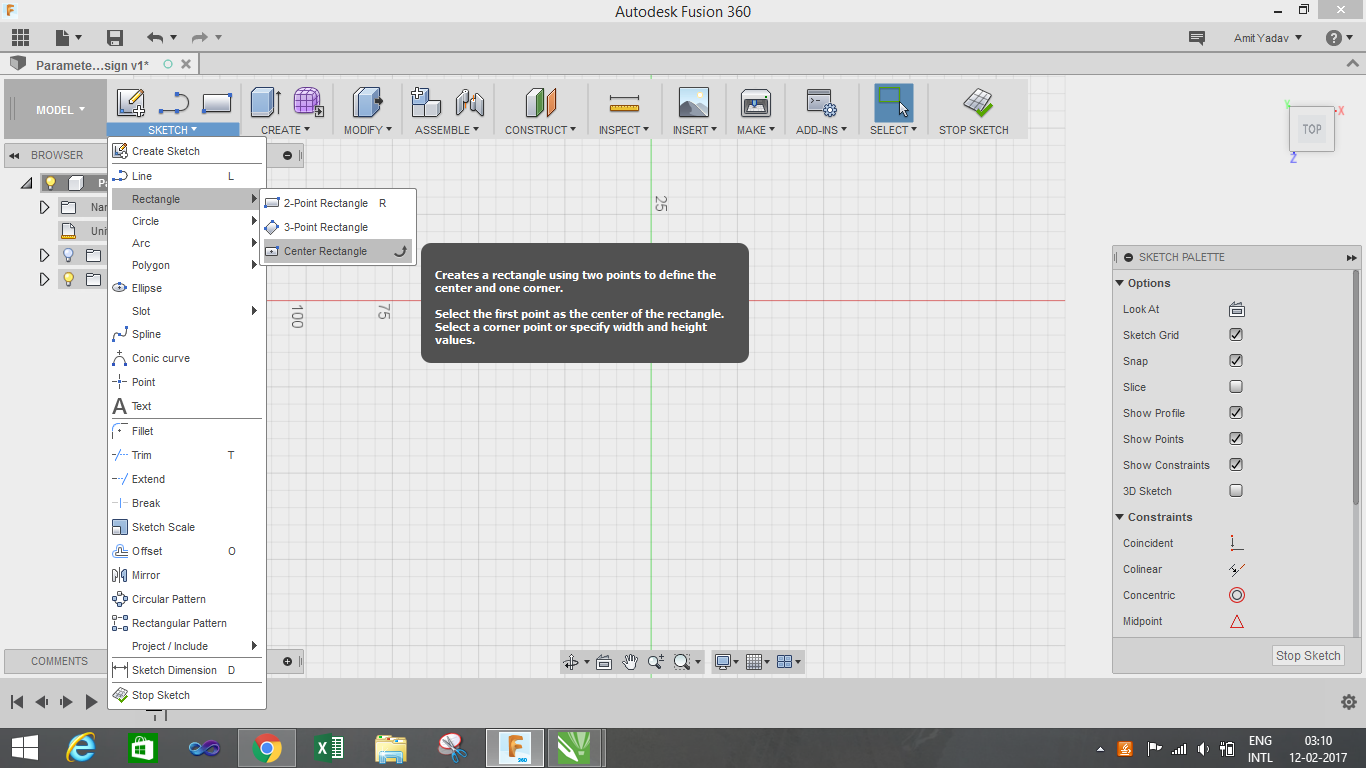The image size is (1366, 768).
Task: Choose Center Rectangle from submenu
Action: tap(338, 251)
